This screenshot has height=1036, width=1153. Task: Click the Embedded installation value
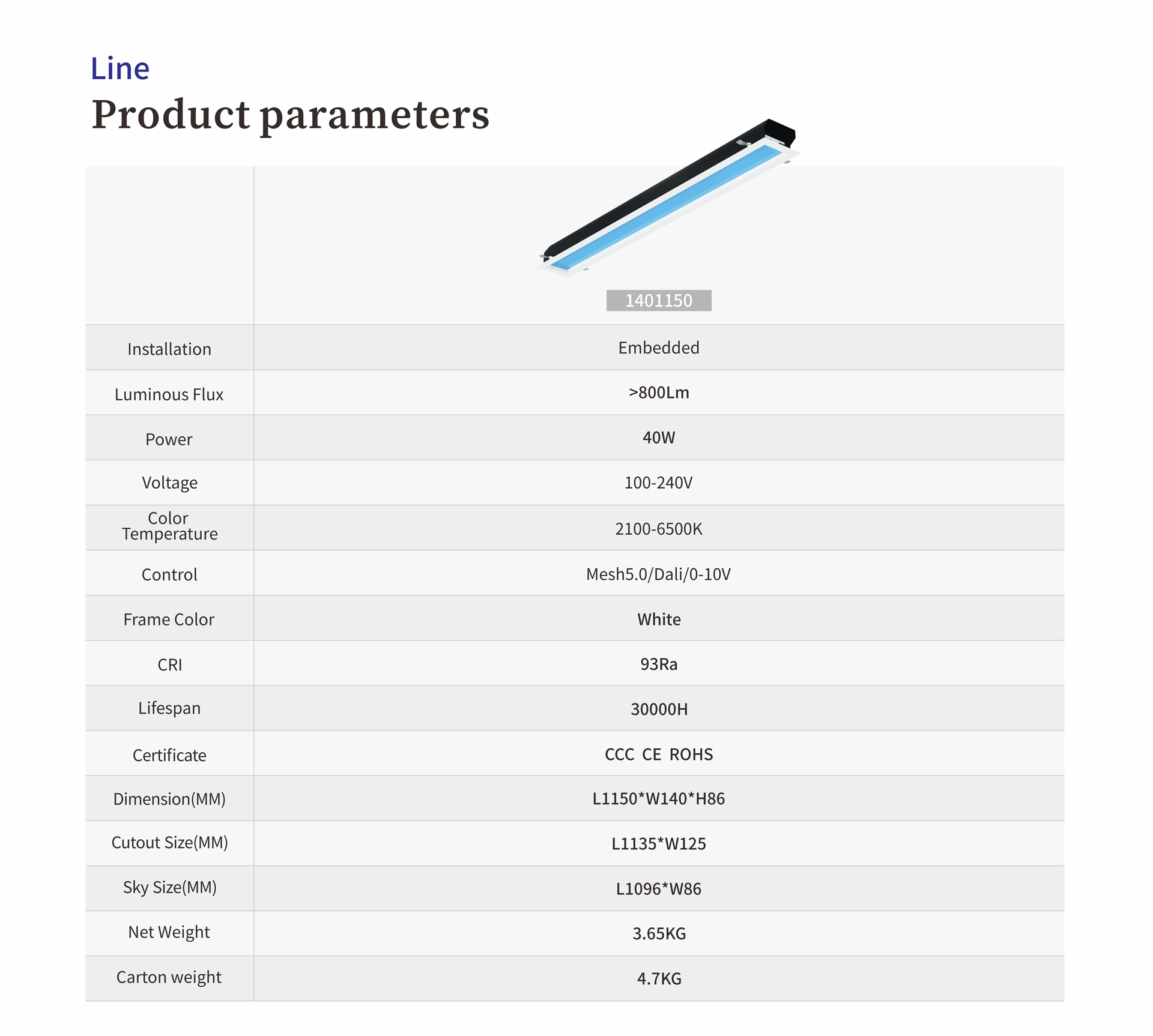(x=658, y=348)
